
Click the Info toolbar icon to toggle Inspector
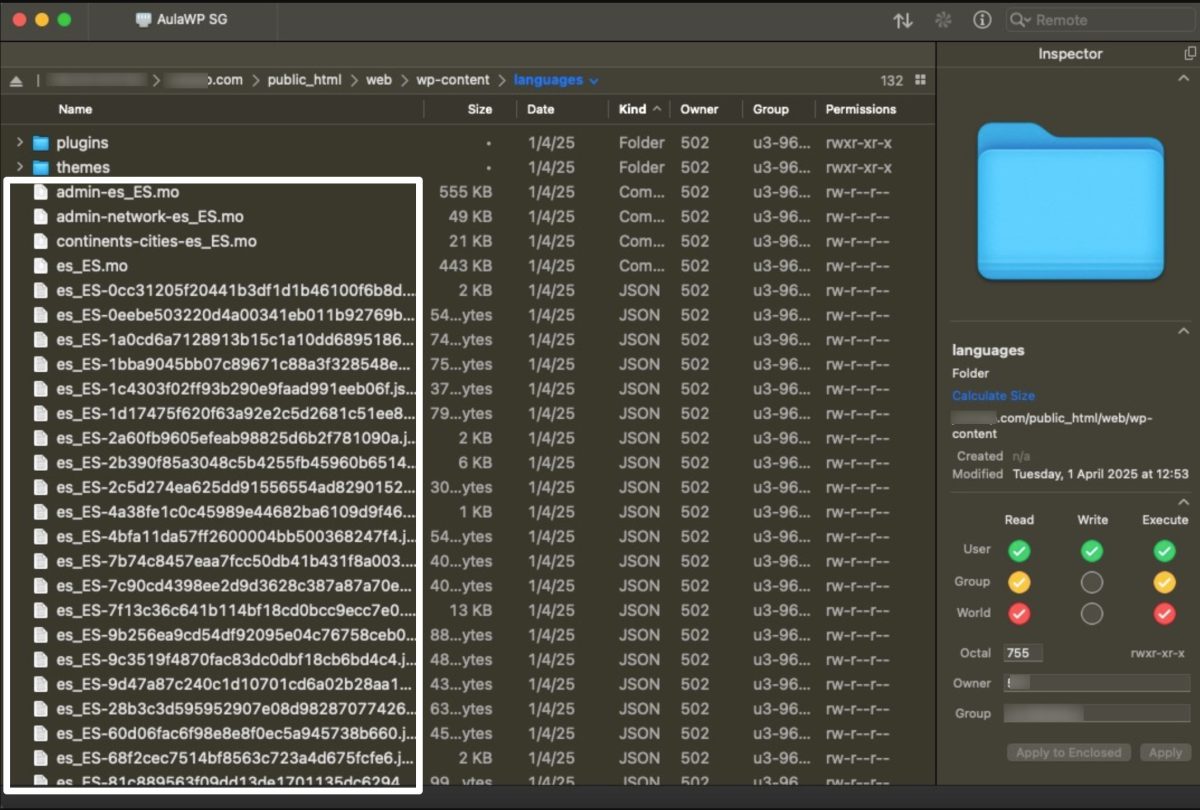click(981, 19)
